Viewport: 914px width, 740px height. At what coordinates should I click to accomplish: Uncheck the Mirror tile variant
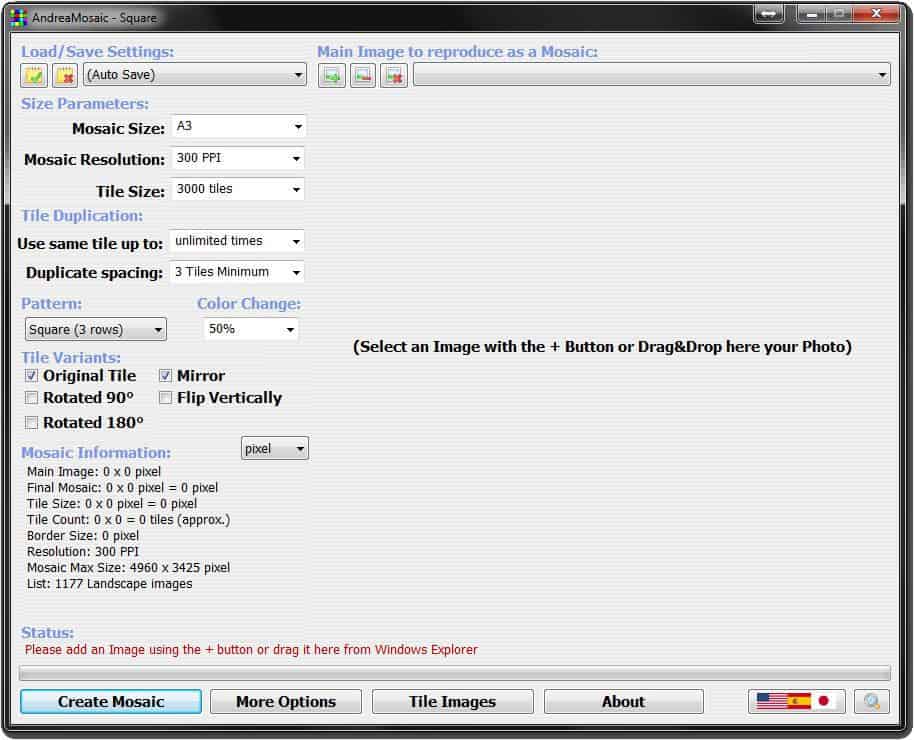[166, 376]
